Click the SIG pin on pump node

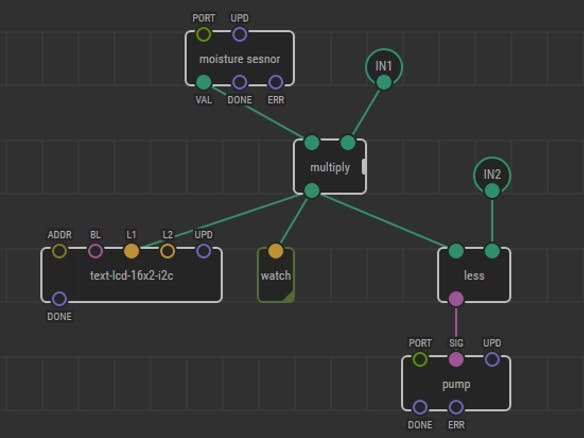coord(456,359)
